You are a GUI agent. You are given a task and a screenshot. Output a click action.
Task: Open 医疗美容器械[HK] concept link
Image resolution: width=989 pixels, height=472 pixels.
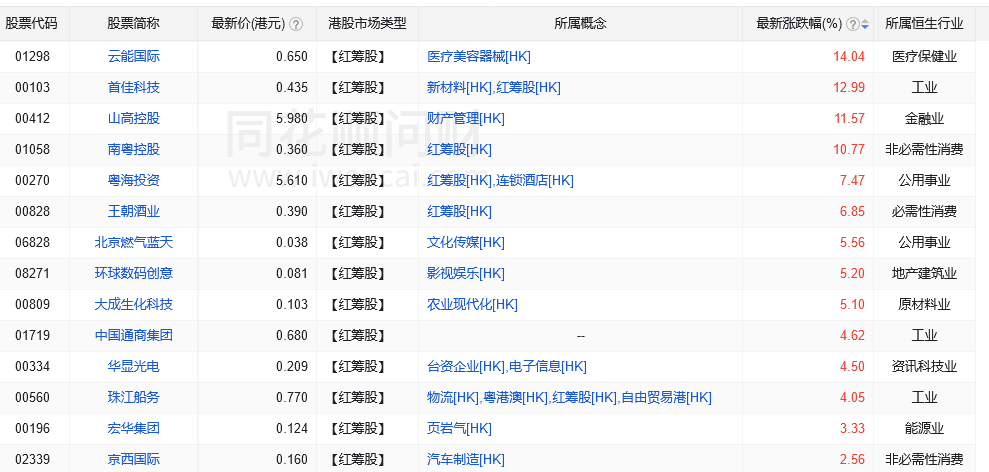(x=479, y=56)
